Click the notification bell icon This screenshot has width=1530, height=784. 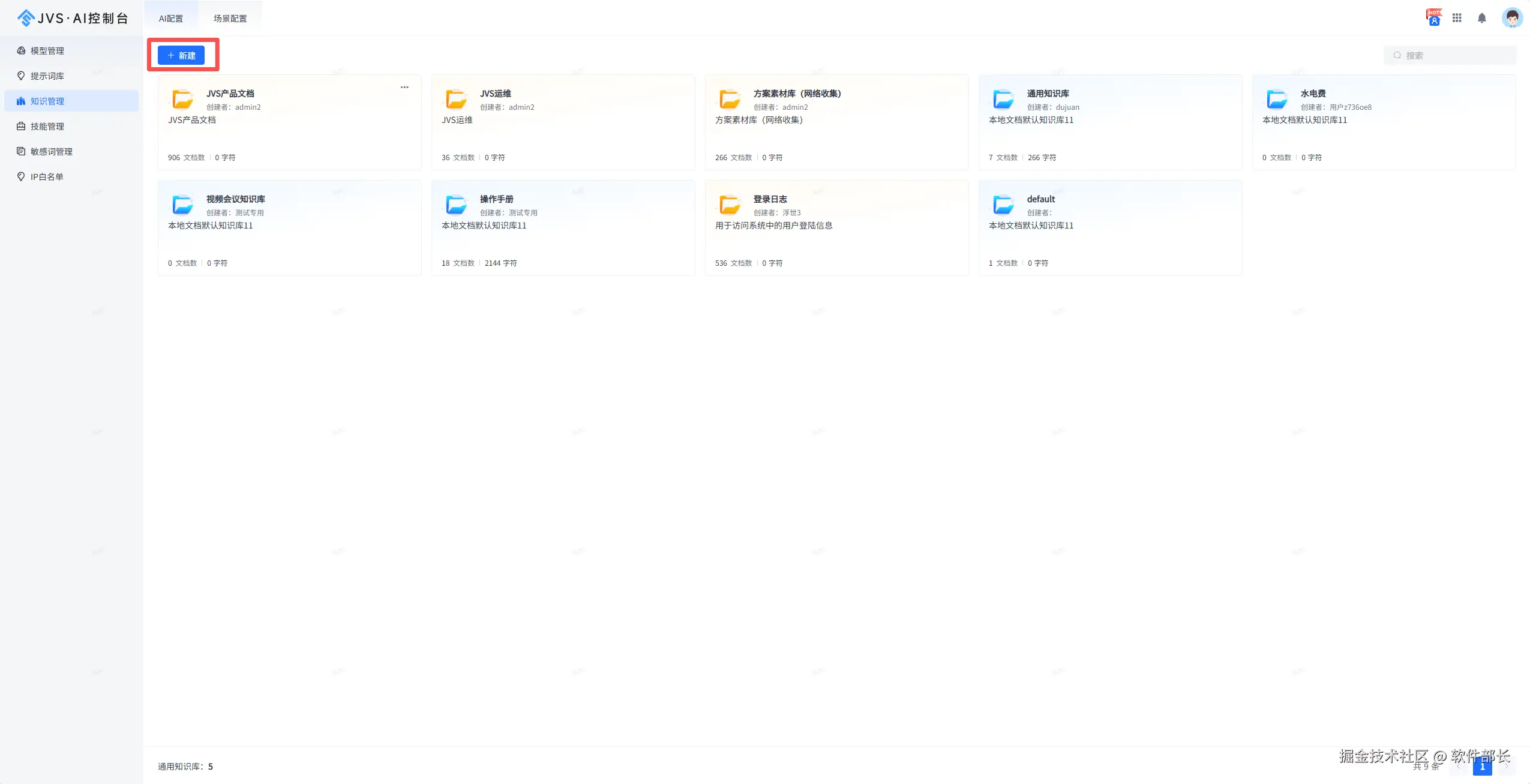pos(1481,18)
